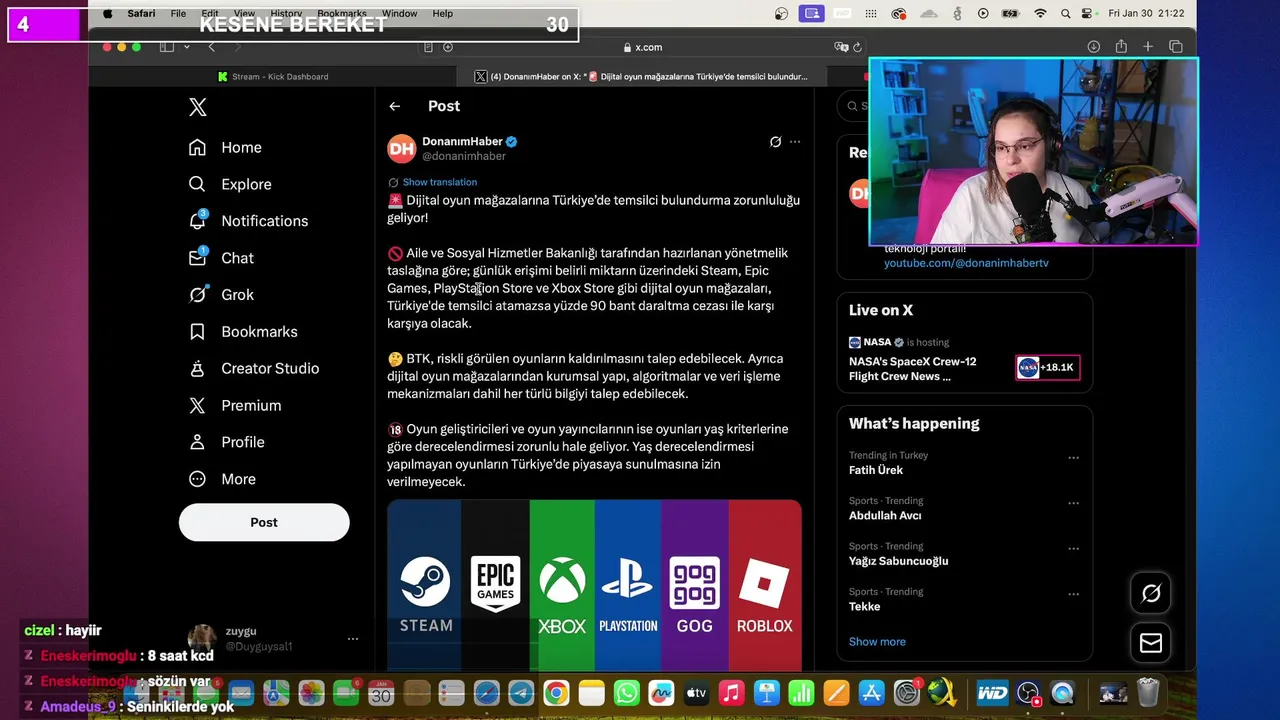Open account options dots next to zuygu

pyautogui.click(x=352, y=638)
